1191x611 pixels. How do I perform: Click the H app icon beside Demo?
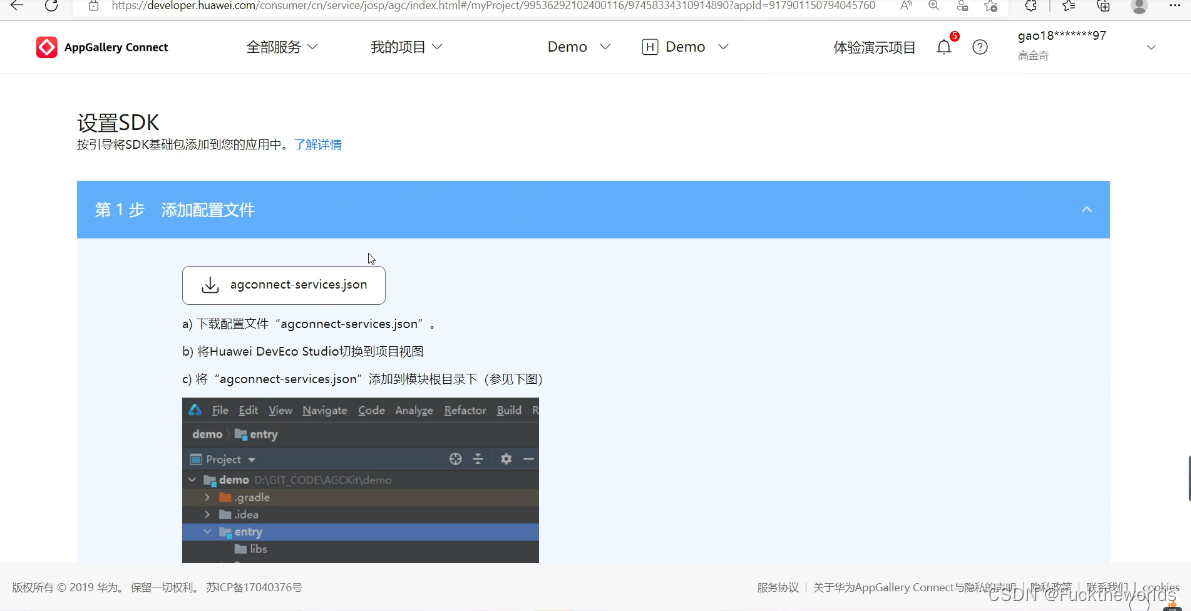[x=649, y=47]
